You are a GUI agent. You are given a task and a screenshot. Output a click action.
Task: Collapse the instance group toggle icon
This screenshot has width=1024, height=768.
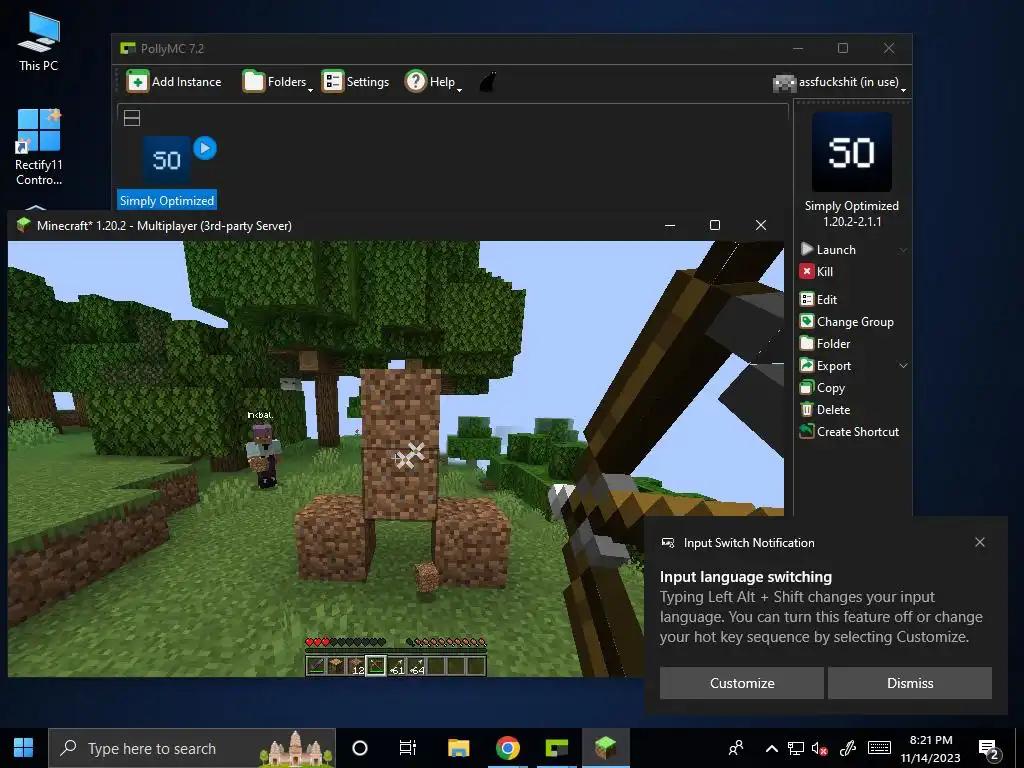(132, 118)
